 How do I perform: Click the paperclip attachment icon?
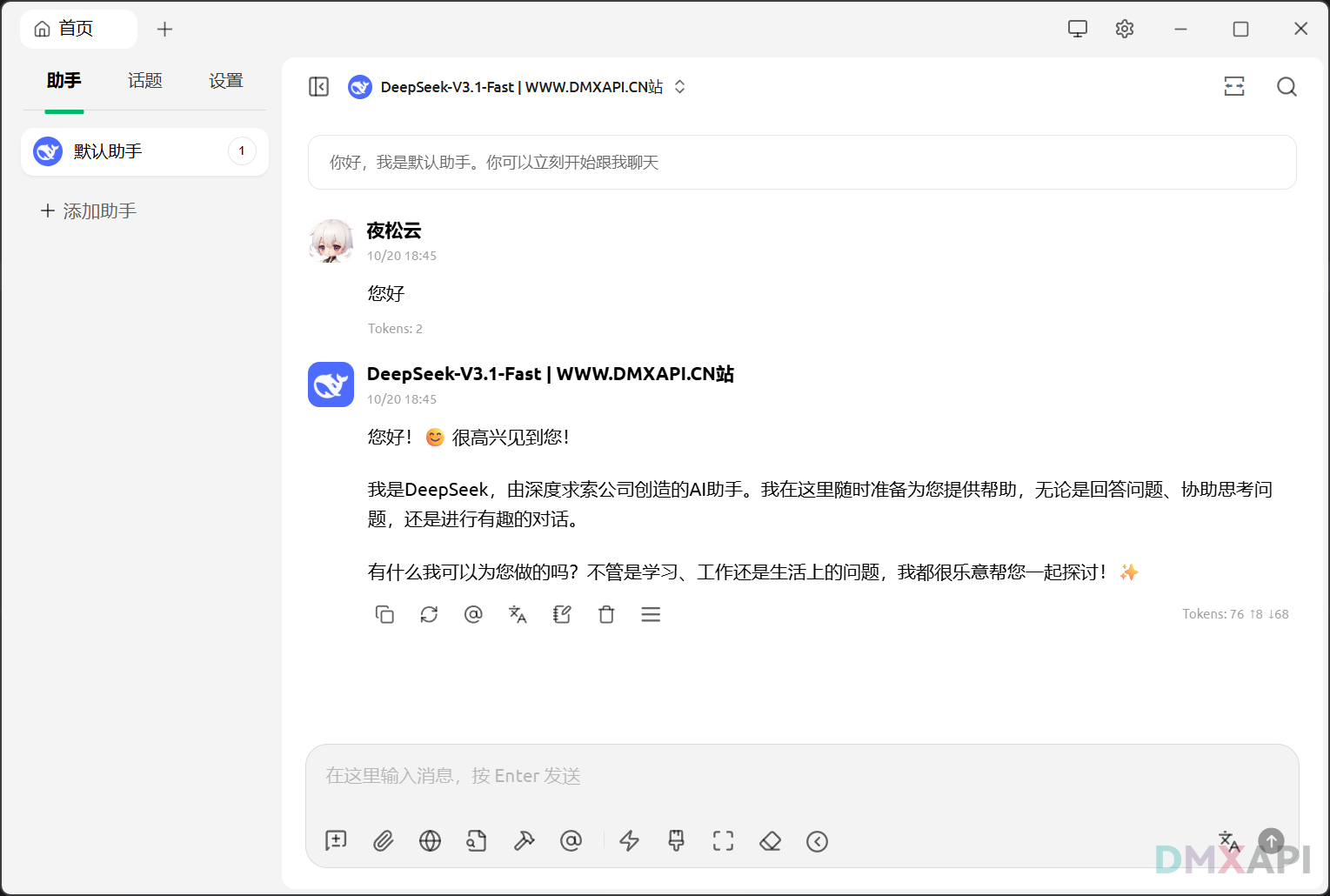(x=383, y=841)
